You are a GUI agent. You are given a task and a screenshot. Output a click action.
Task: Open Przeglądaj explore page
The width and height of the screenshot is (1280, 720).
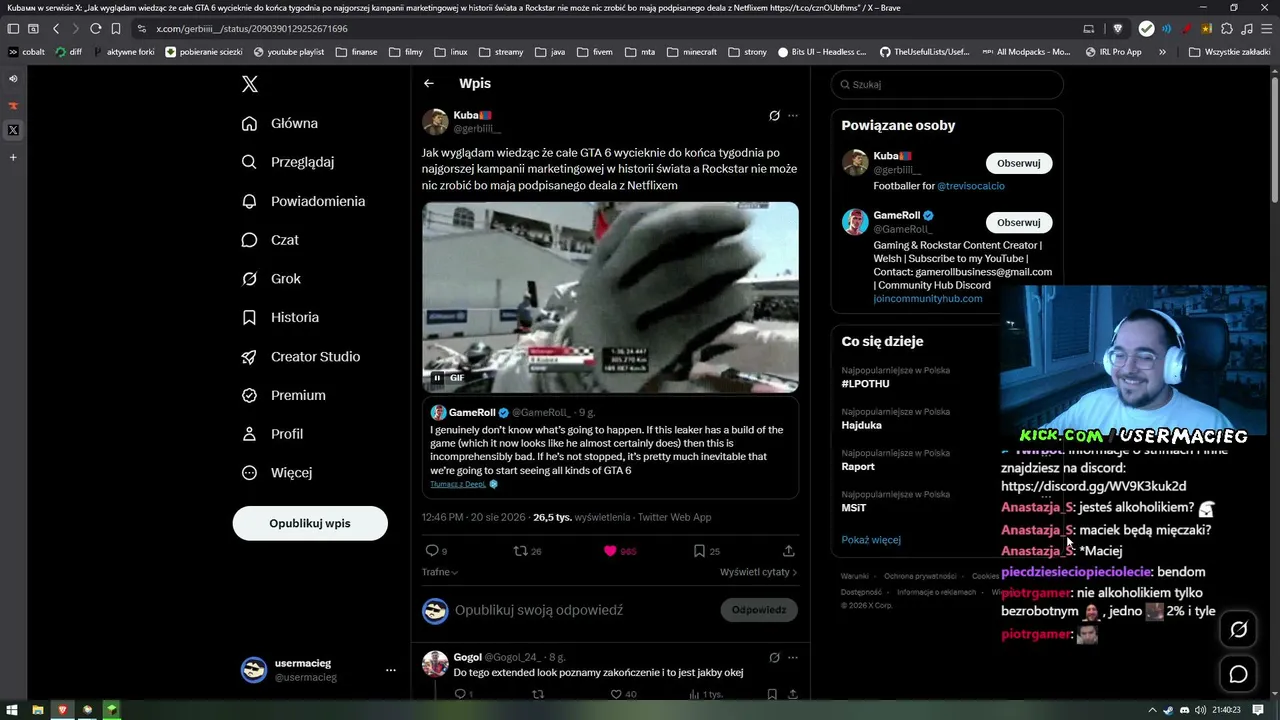tap(288, 162)
